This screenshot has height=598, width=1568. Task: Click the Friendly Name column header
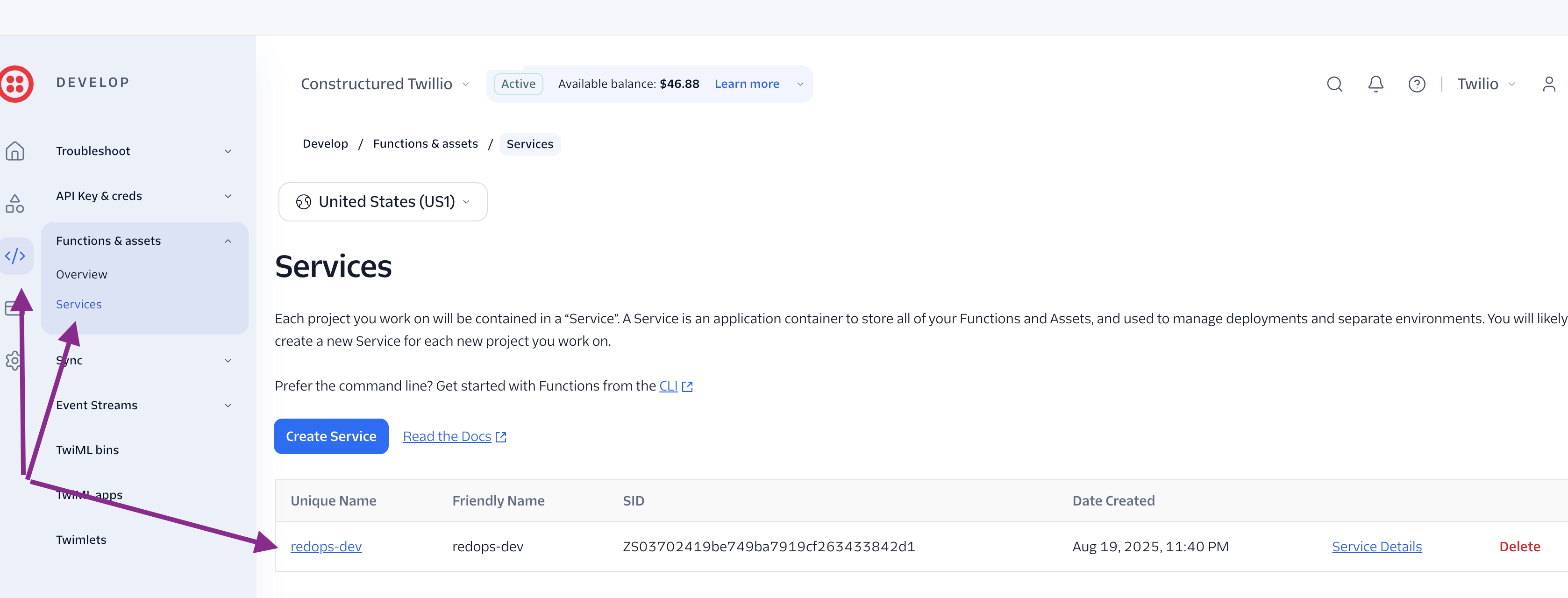point(499,501)
